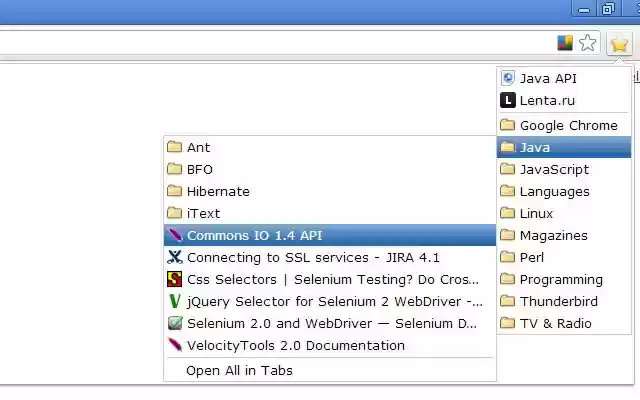Expand the Google Chrome bookmark folder
Image resolution: width=640 pixels, height=400 pixels.
[x=564, y=125]
